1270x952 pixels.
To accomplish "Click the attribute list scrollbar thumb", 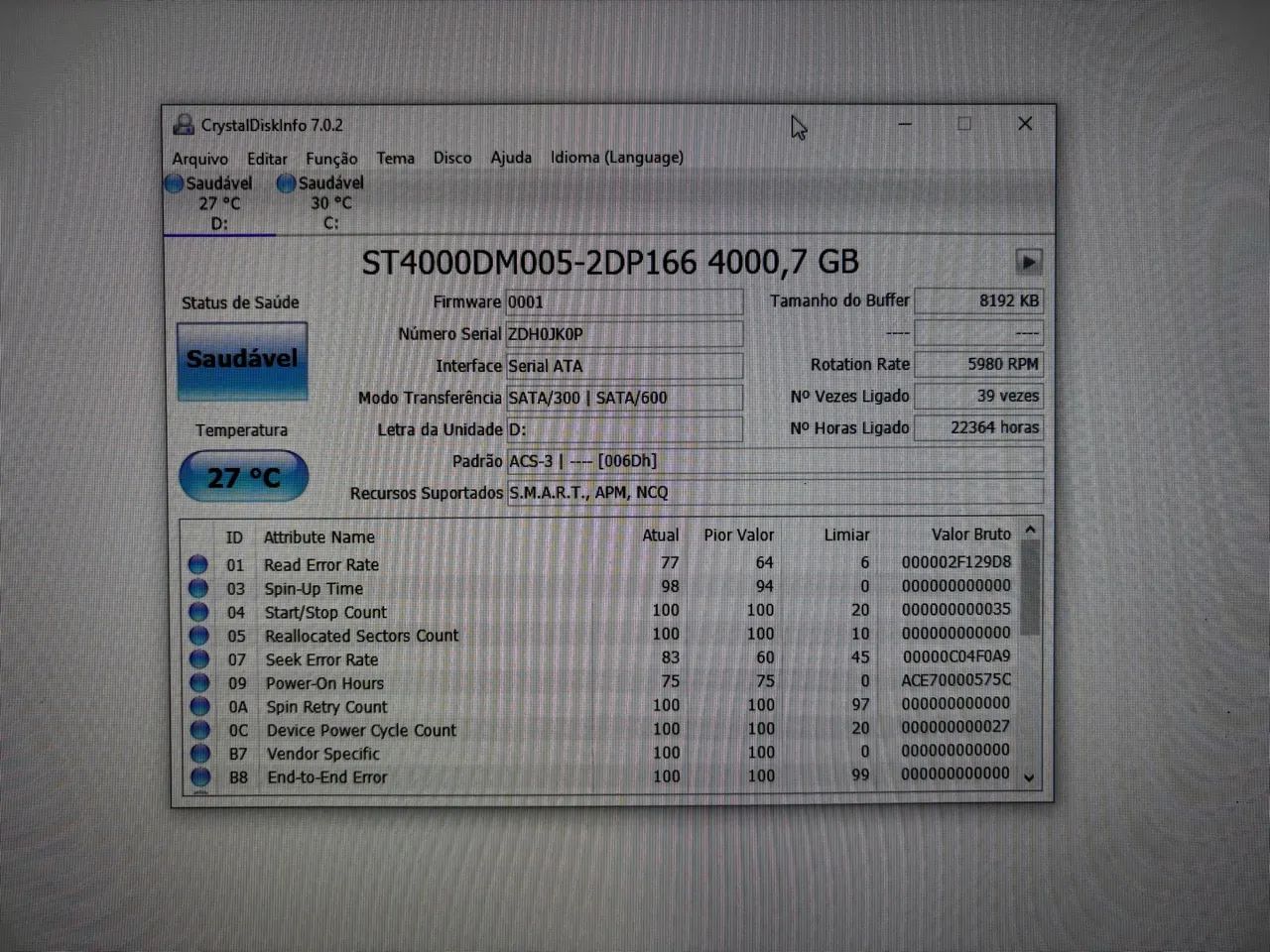I will pyautogui.click(x=1030, y=589).
